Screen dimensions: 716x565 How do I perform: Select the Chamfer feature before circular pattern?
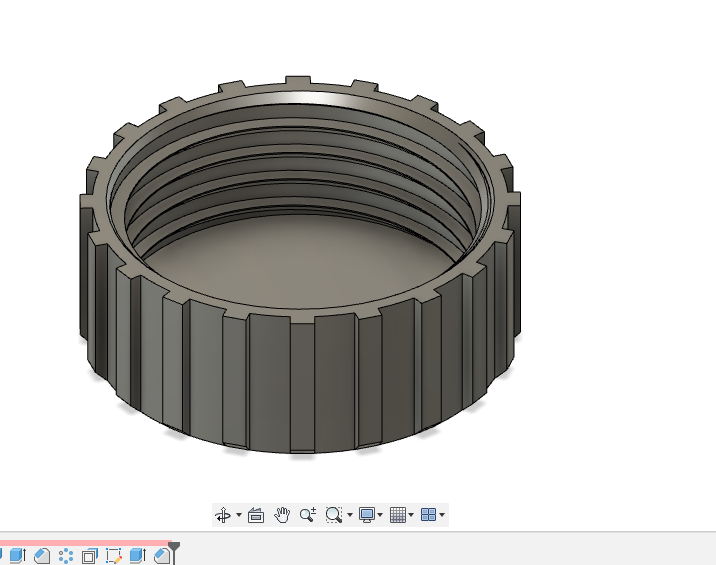[x=41, y=555]
